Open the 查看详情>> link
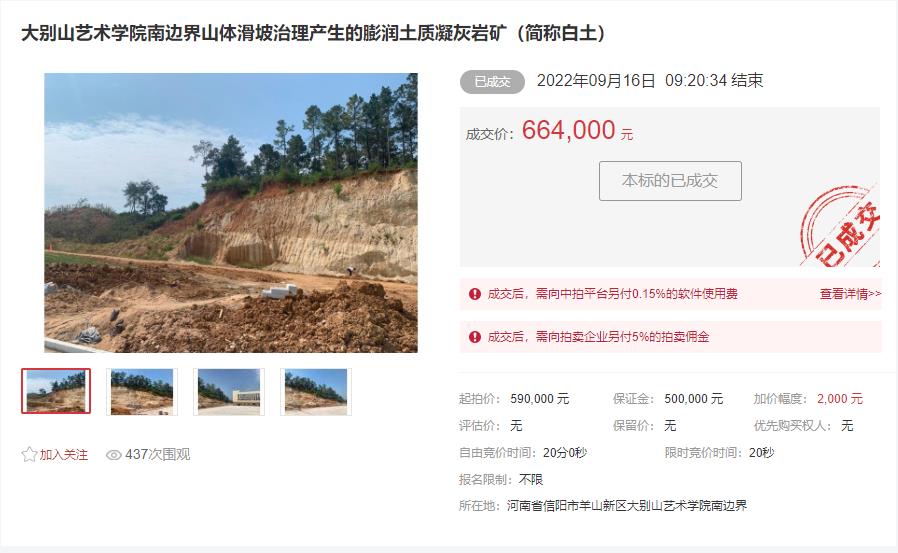 [x=850, y=294]
